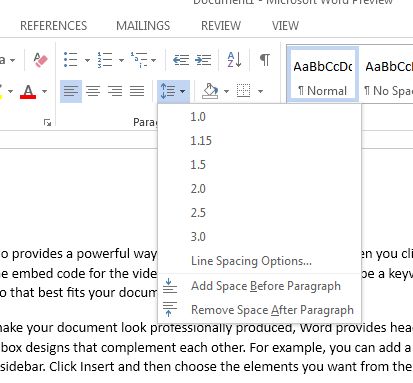Click text 'box designs that complement each other'
Viewport: 413px width, 383px height.
click(x=124, y=348)
